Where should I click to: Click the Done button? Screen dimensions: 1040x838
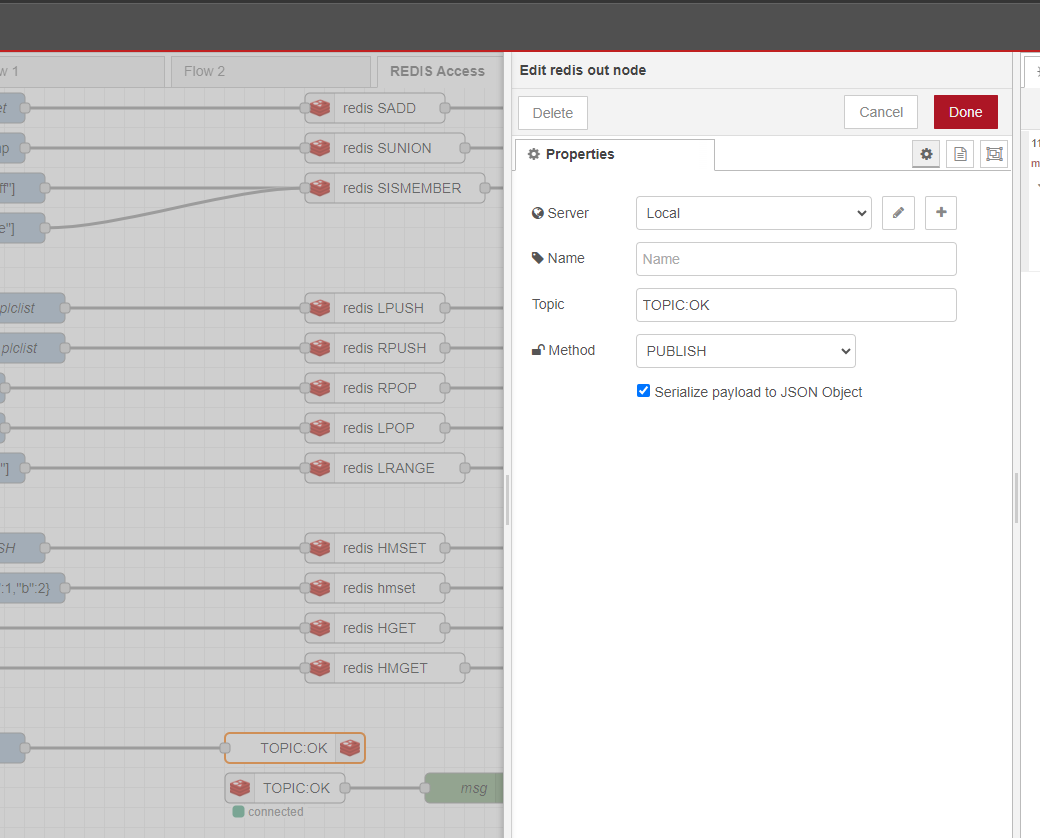click(x=965, y=112)
